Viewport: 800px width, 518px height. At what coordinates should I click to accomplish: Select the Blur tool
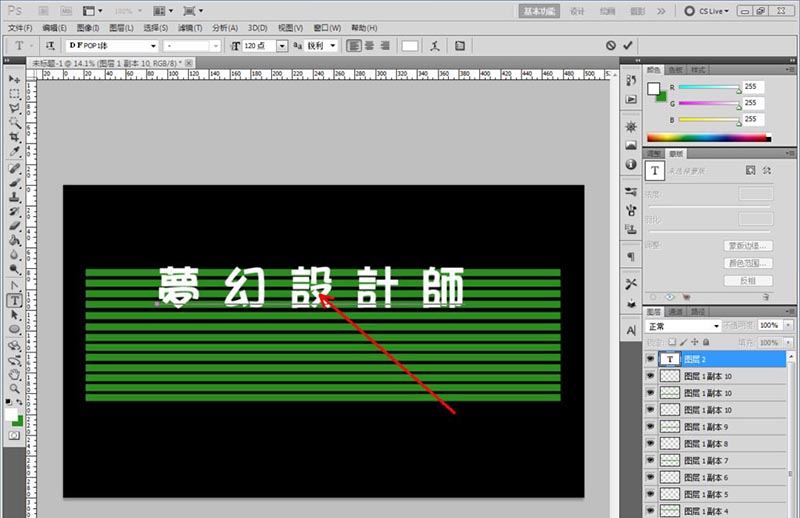(x=14, y=254)
